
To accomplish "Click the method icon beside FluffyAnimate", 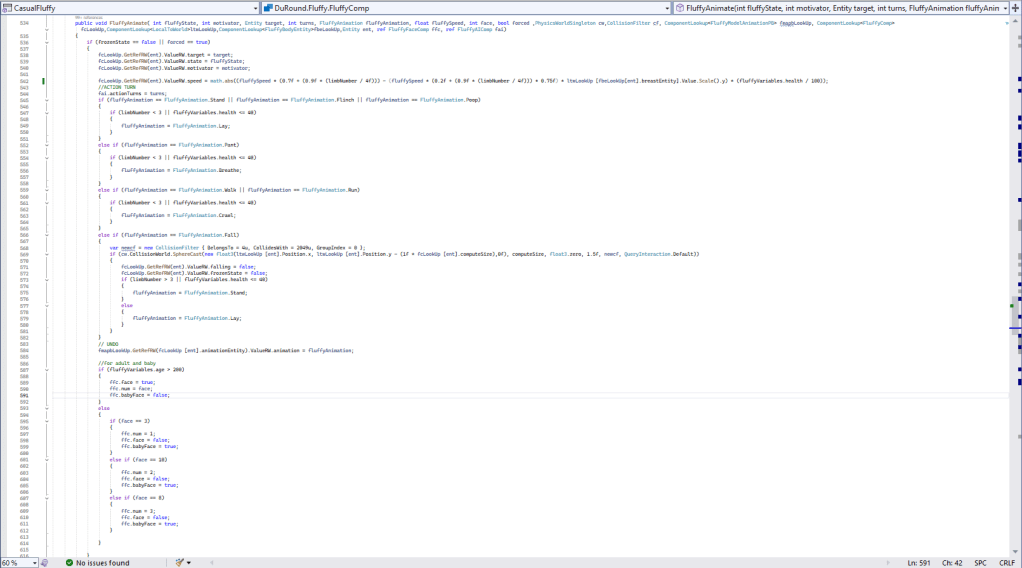I will point(679,7).
